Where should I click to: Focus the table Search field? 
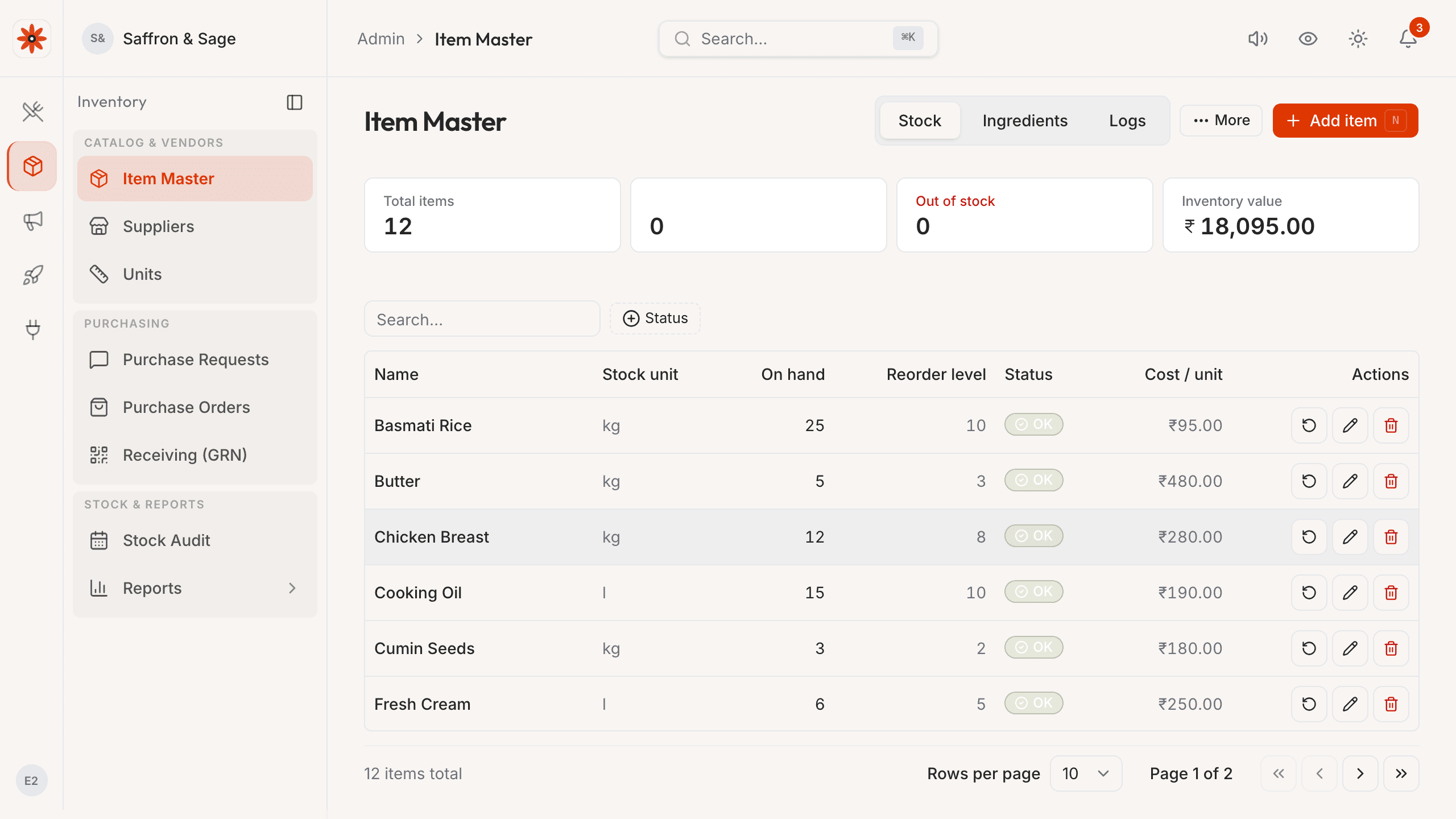pos(482,319)
